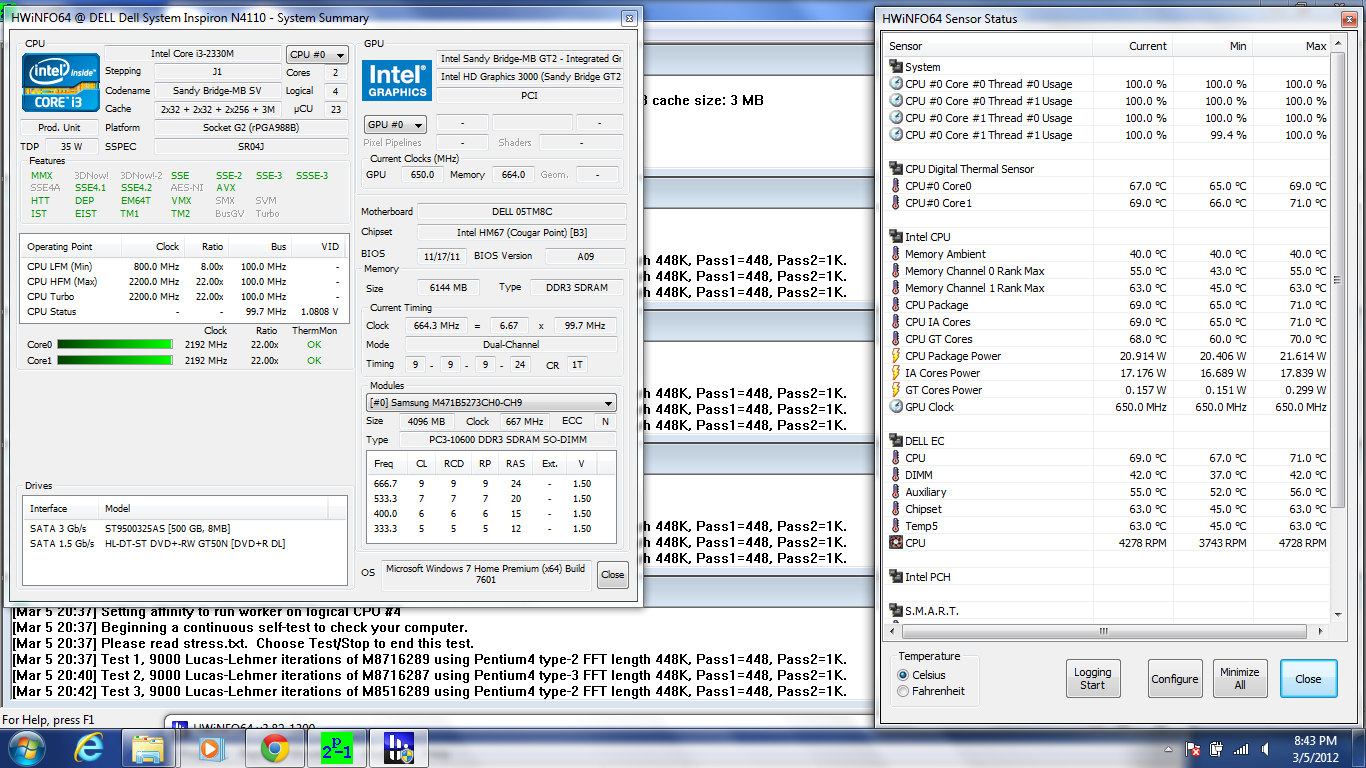Open the Windows Start menu

27,748
